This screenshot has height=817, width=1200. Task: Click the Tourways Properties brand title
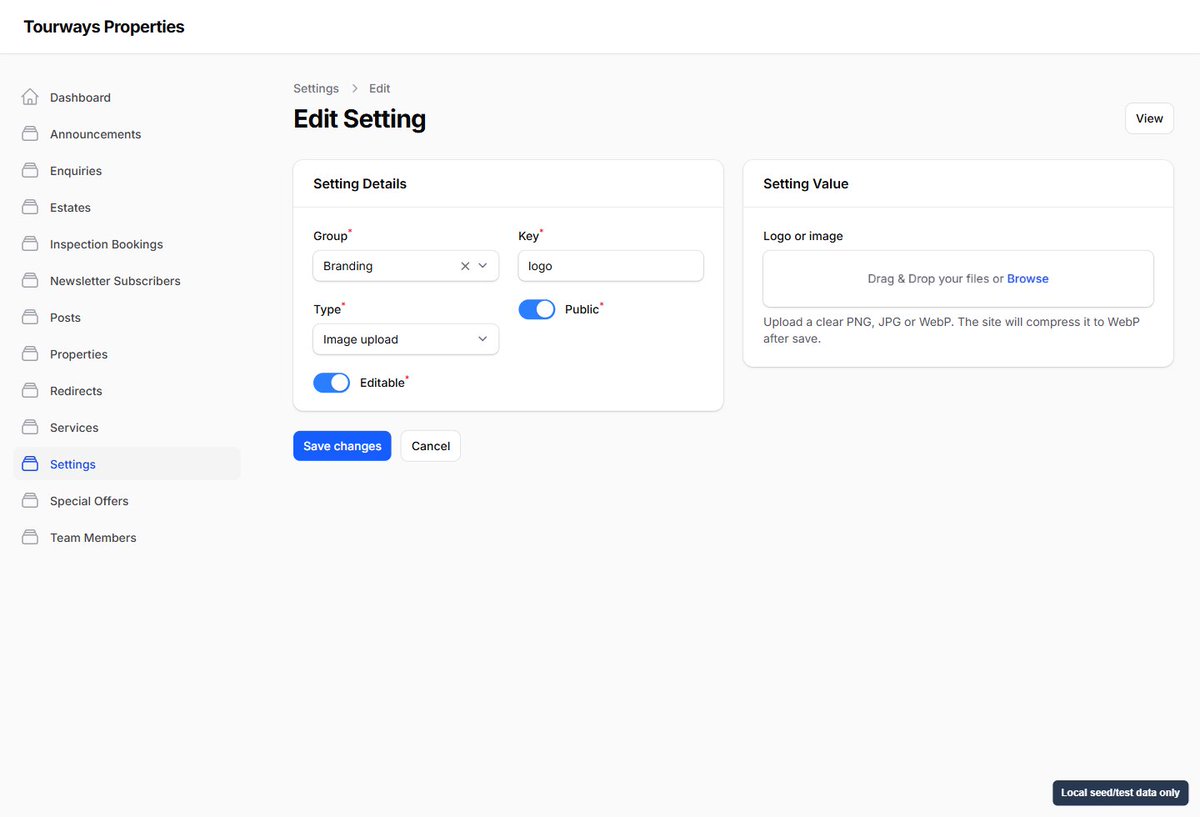[104, 27]
